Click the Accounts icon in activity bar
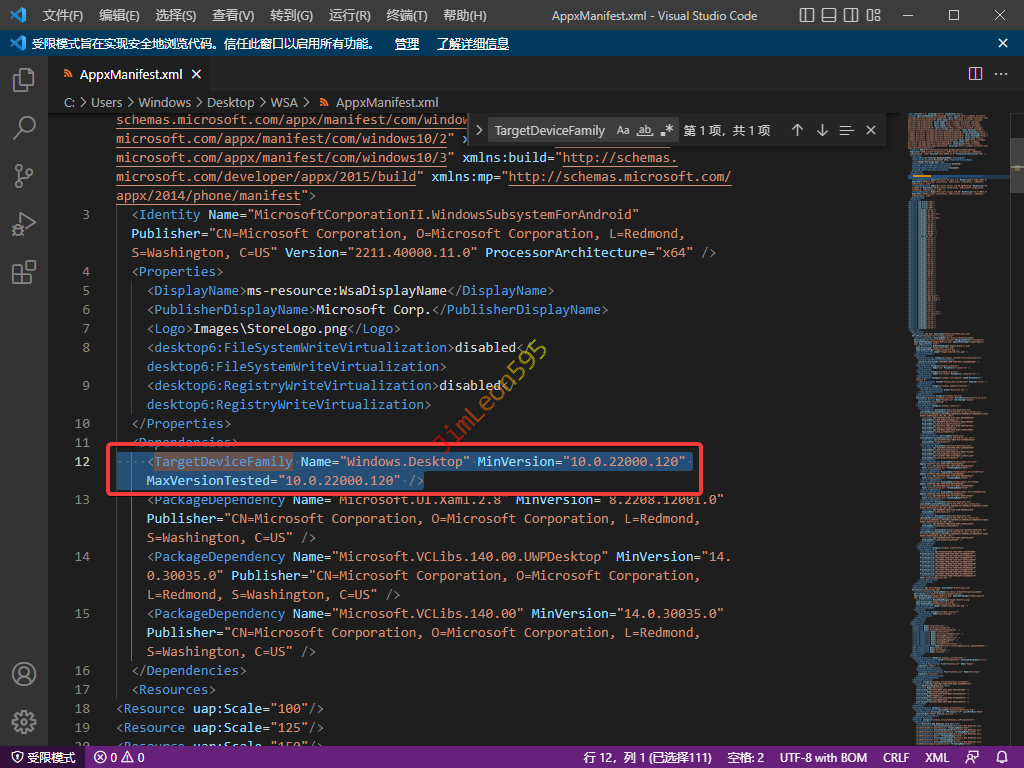Image resolution: width=1024 pixels, height=768 pixels. coord(24,674)
